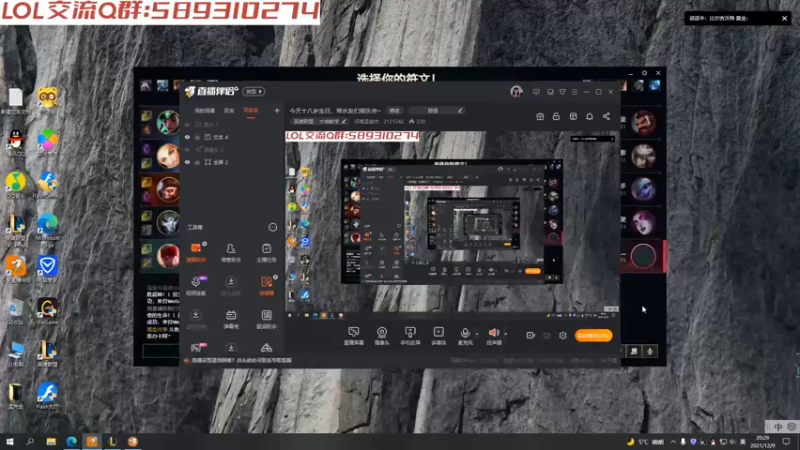Add a 摄像头 camera source
Image resolution: width=800 pixels, height=450 pixels.
click(x=382, y=335)
